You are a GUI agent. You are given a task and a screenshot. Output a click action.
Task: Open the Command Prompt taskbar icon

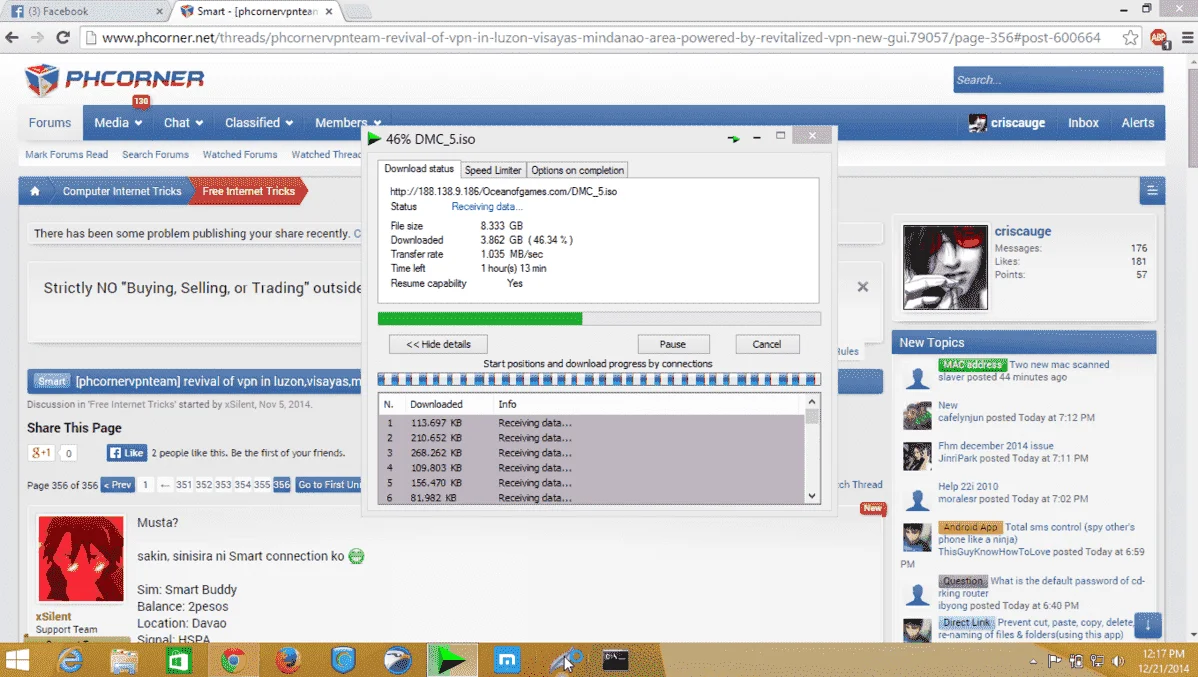pos(615,660)
